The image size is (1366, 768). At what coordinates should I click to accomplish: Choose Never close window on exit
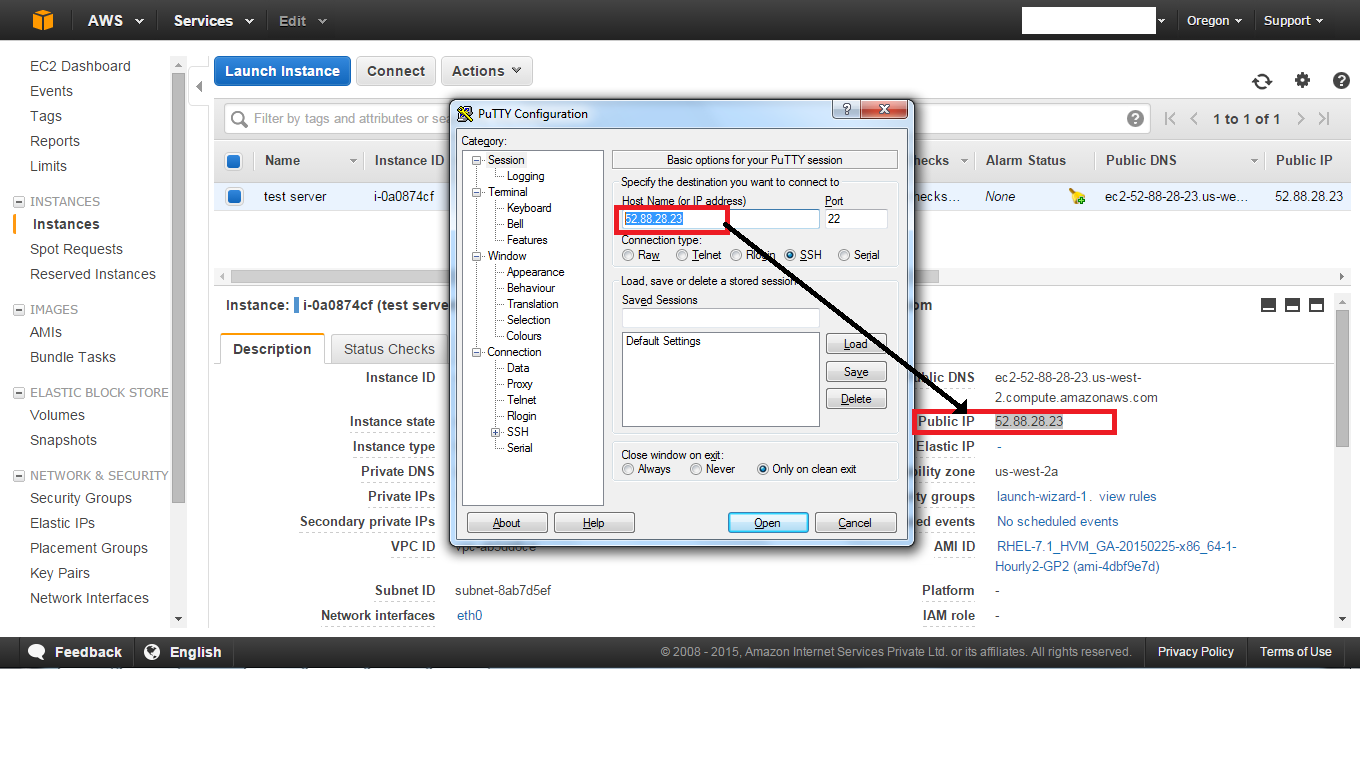pos(696,469)
